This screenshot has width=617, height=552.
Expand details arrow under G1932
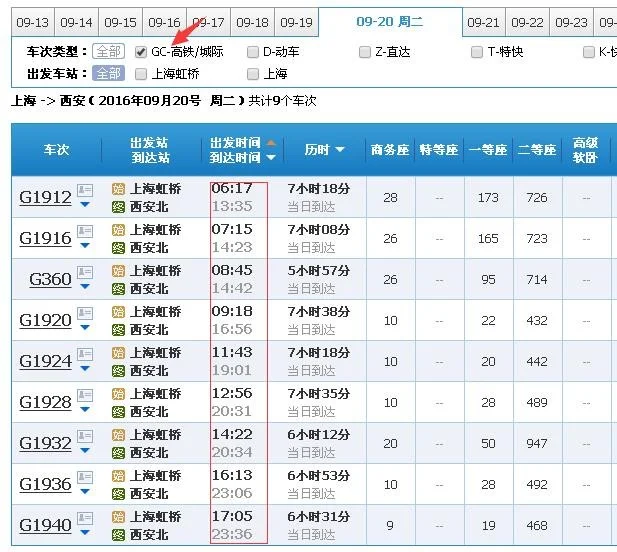(x=85, y=450)
